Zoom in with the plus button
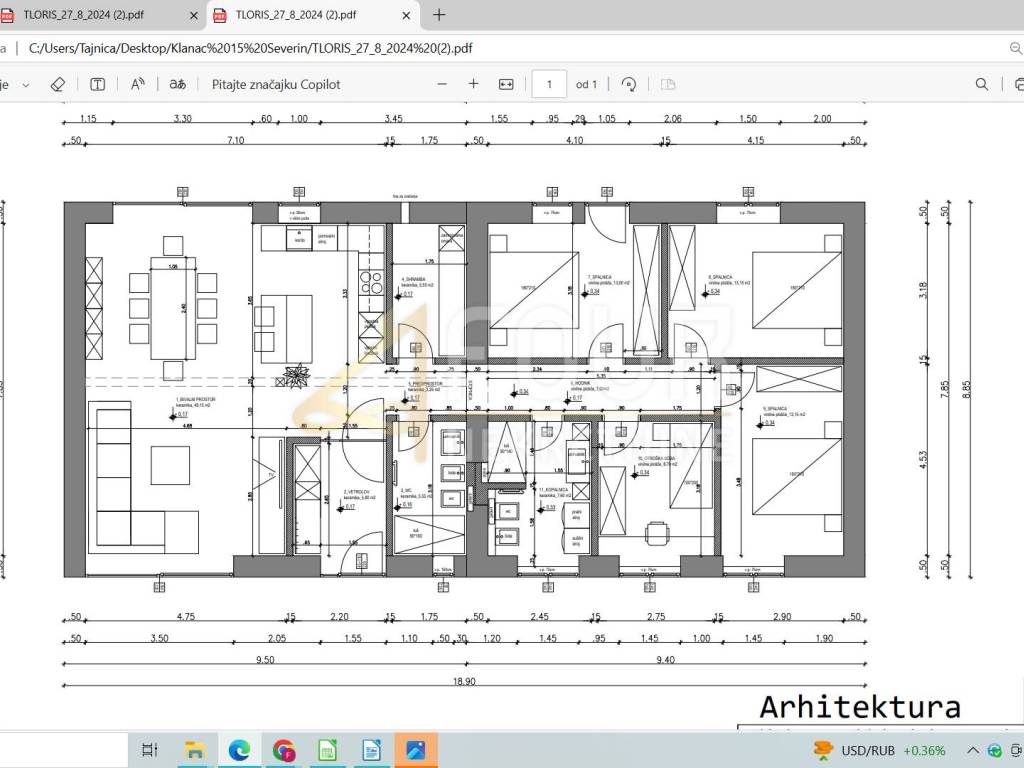 [474, 84]
